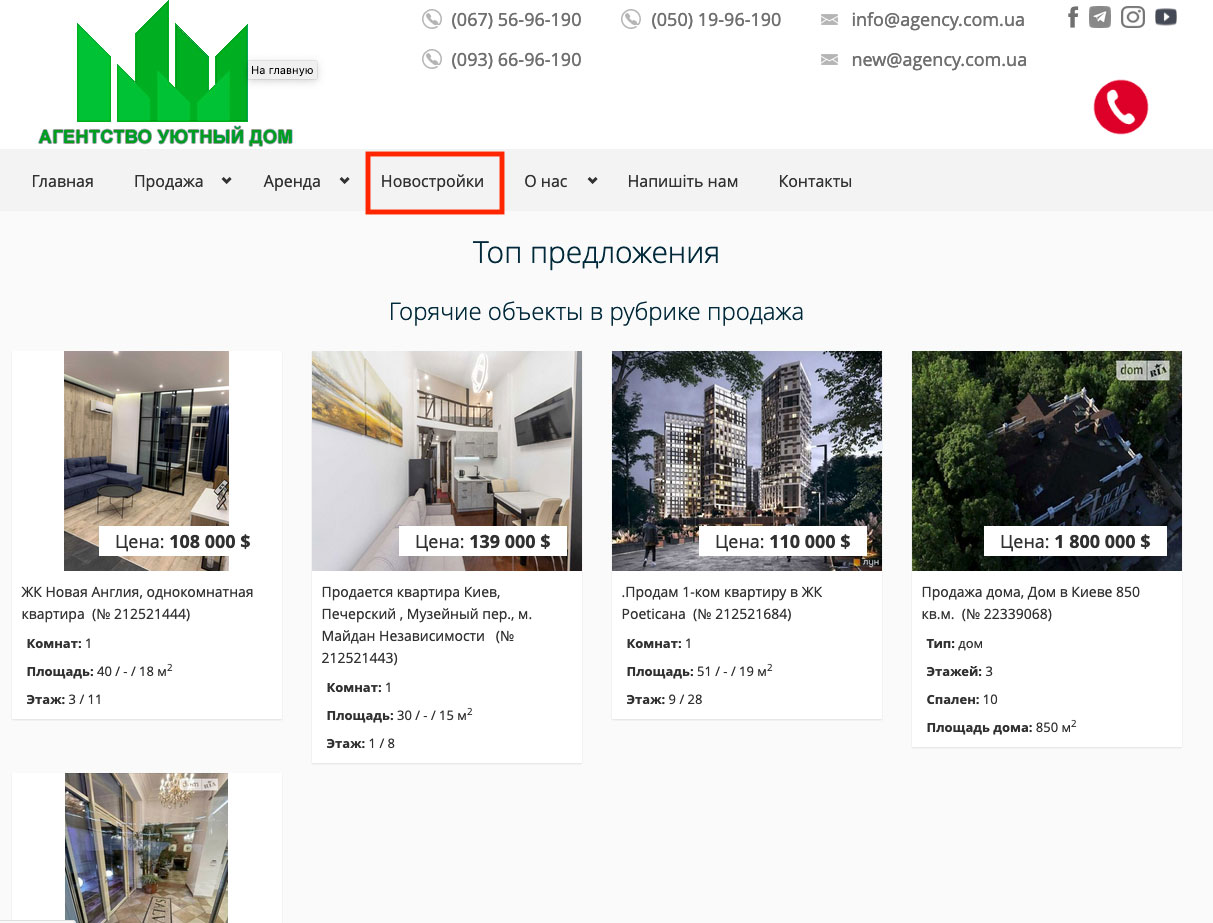Open the Напишіть нам page
1213x923 pixels.
coord(682,182)
